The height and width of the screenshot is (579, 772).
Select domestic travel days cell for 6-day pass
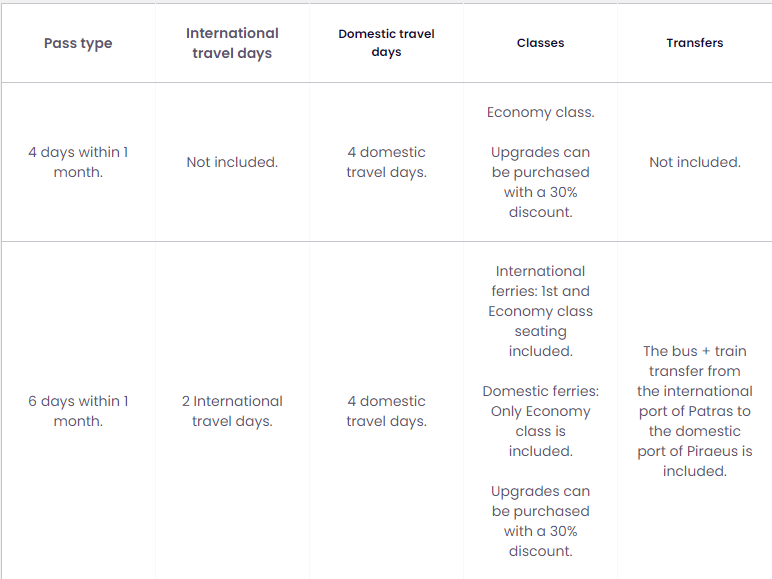386,411
